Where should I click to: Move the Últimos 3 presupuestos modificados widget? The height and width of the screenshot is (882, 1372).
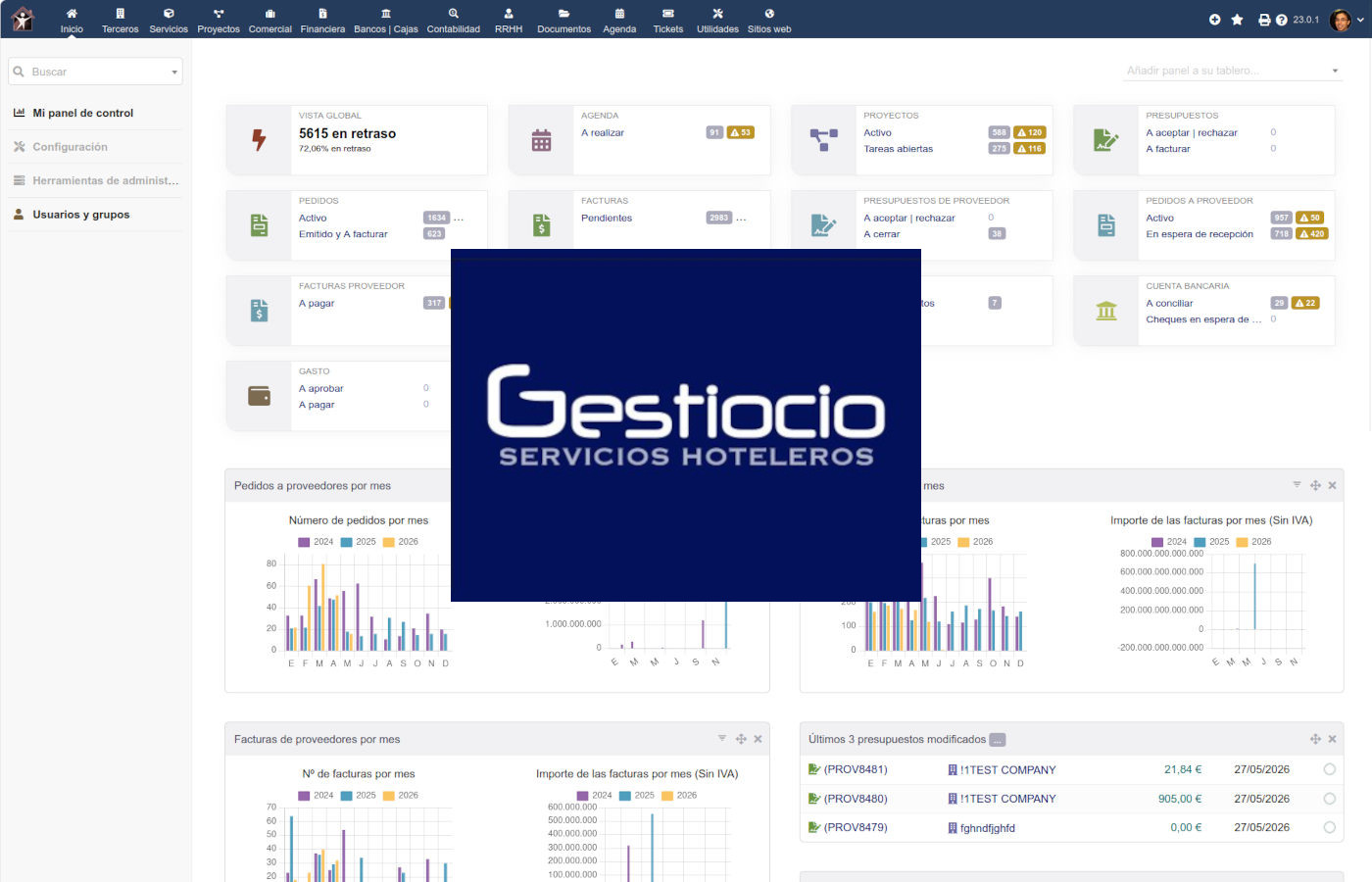(1315, 739)
